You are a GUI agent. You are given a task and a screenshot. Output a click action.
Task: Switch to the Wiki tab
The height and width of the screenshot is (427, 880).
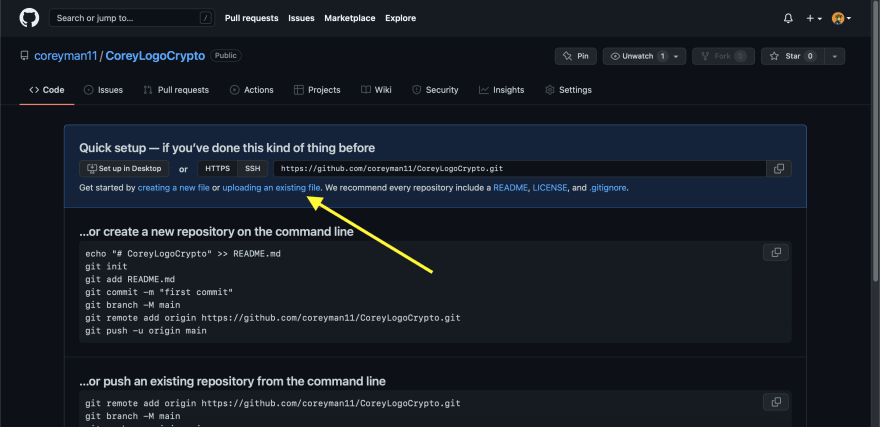377,90
